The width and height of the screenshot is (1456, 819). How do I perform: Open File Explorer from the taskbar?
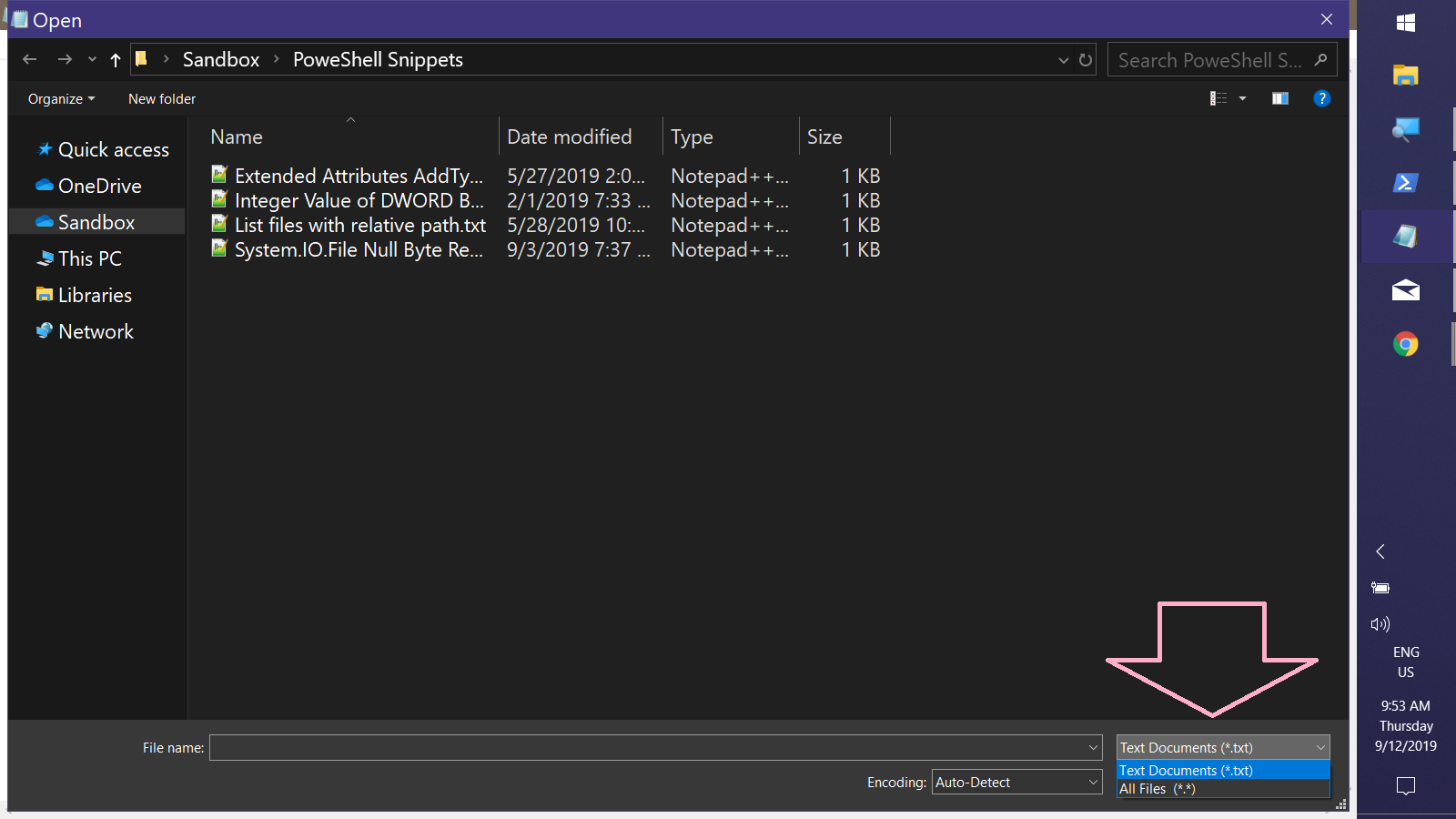[x=1406, y=76]
